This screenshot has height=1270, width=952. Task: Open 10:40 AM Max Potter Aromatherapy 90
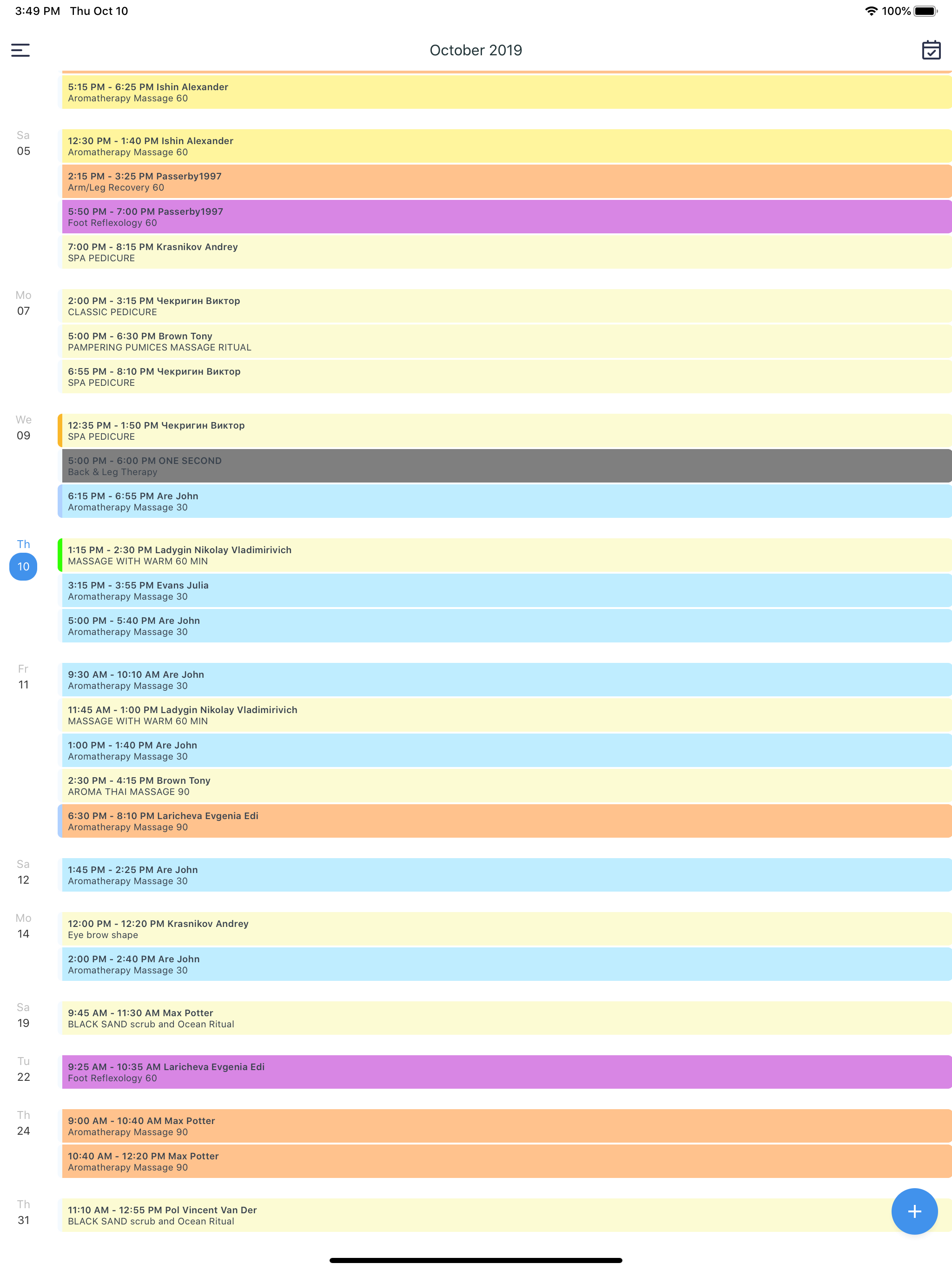[505, 1162]
